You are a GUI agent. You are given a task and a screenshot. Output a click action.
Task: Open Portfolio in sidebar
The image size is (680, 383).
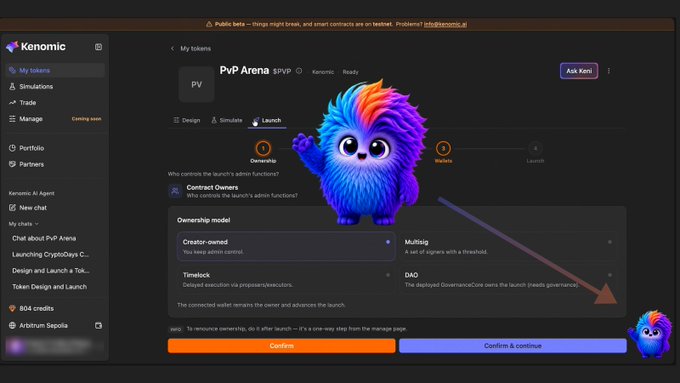[x=55, y=148]
